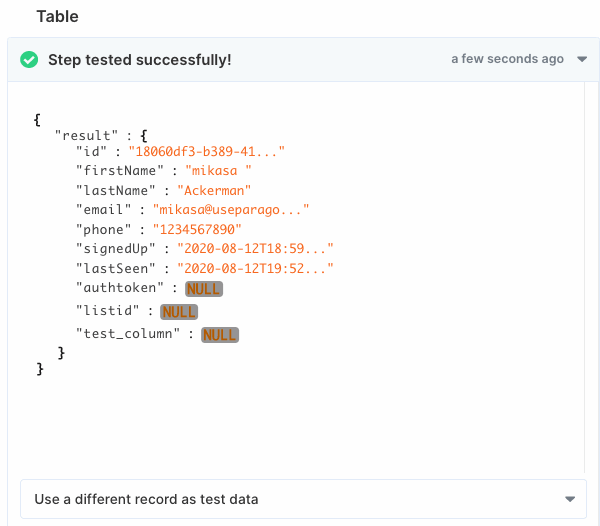Select the phone value 1234567890
The image size is (600, 526).
(x=197, y=230)
